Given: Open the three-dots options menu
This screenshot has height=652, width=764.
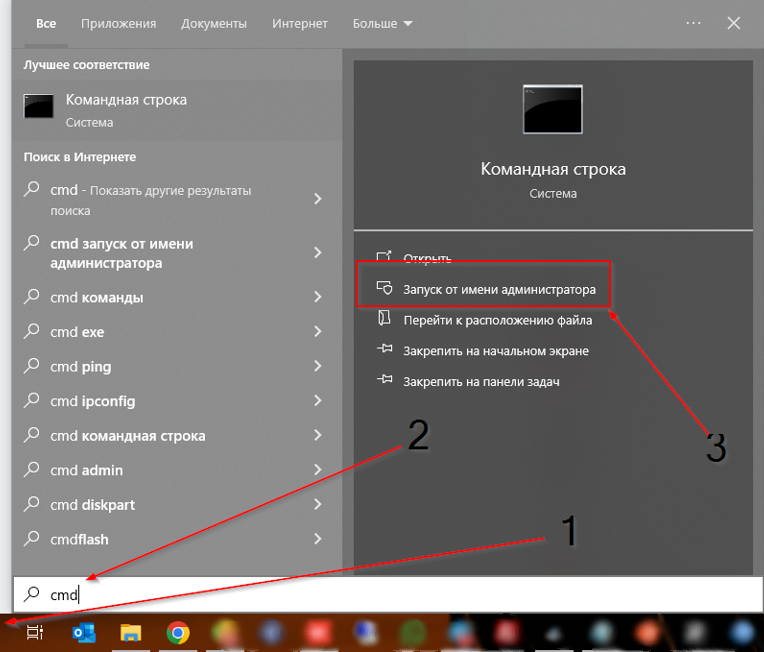Looking at the screenshot, I should tap(693, 23).
